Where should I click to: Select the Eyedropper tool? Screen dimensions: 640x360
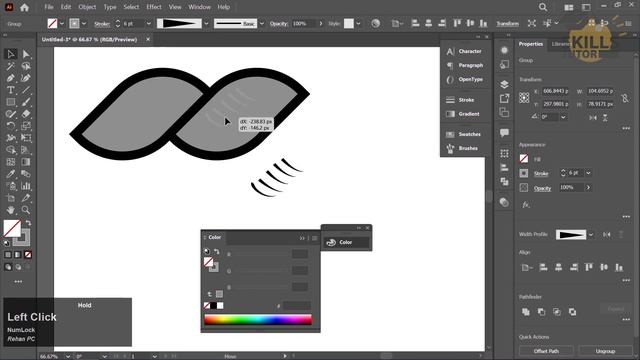click(11, 174)
